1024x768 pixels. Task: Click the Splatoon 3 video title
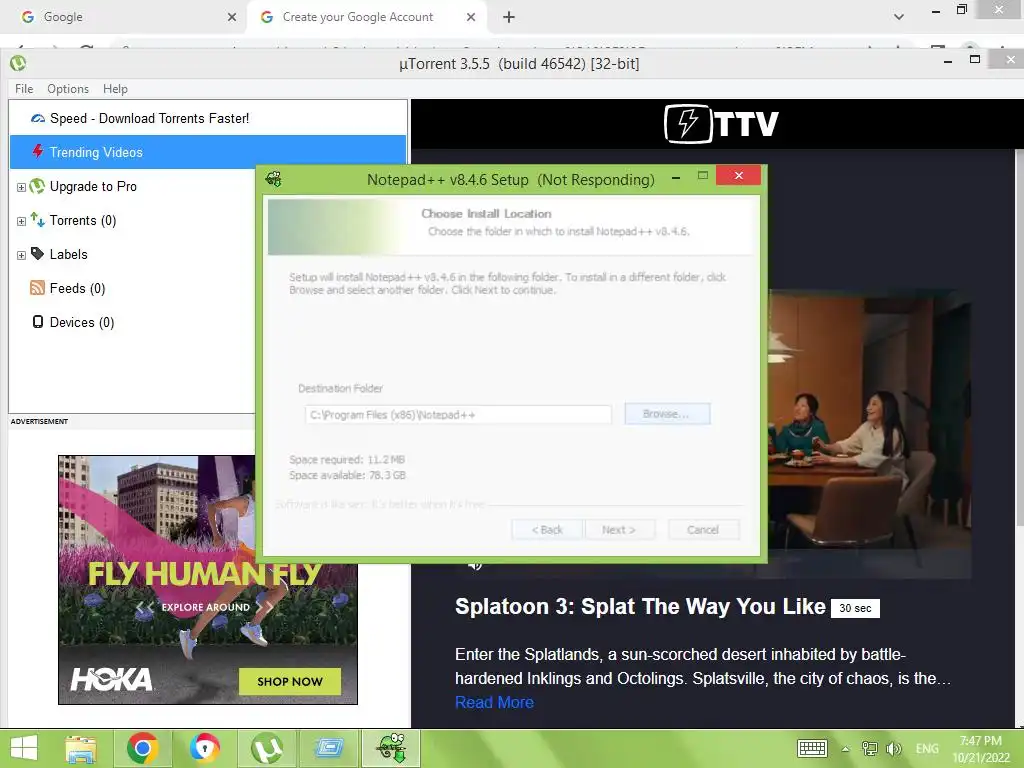(x=640, y=607)
